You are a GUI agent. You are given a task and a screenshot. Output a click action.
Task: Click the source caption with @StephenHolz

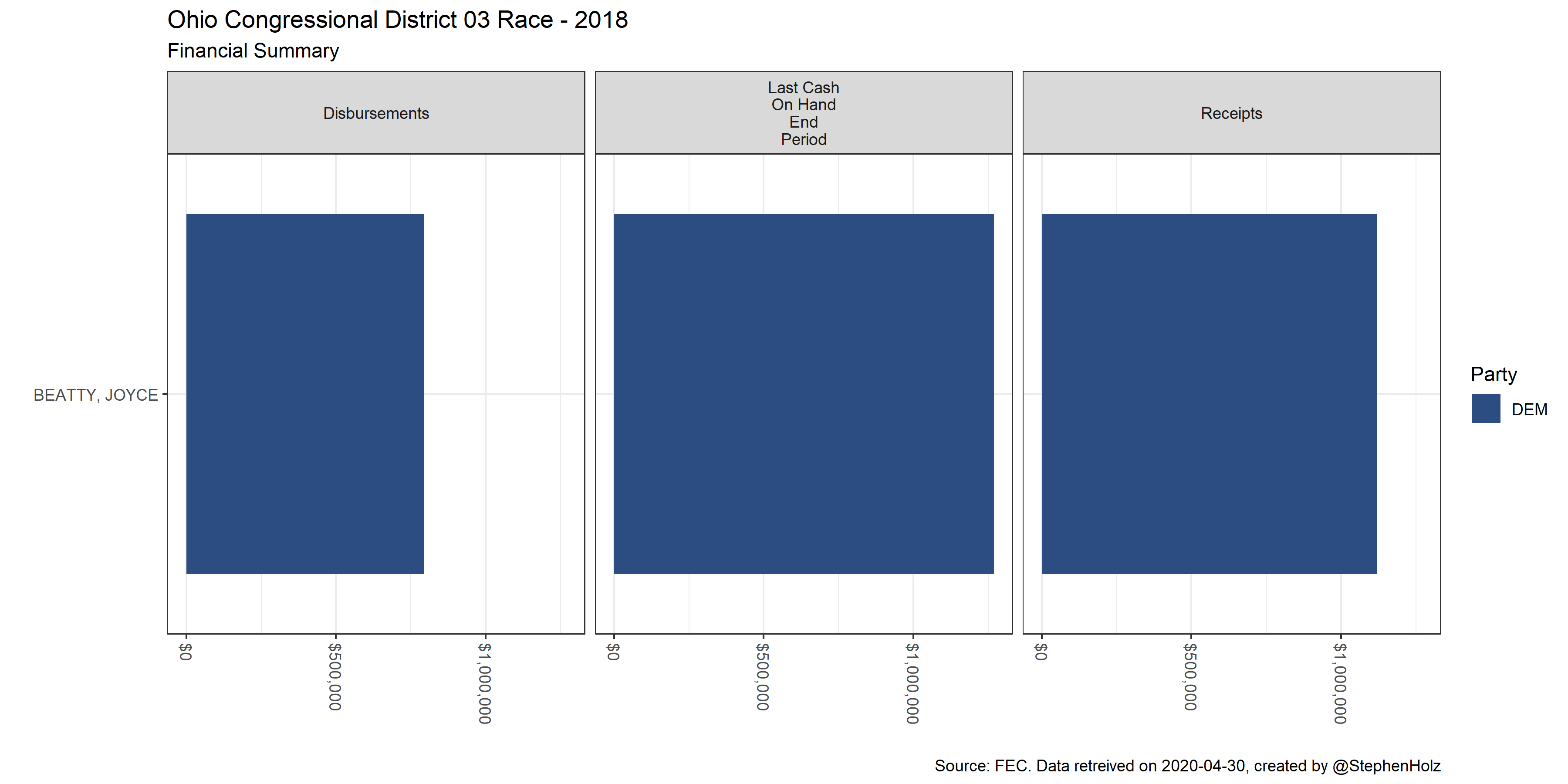click(x=1187, y=766)
